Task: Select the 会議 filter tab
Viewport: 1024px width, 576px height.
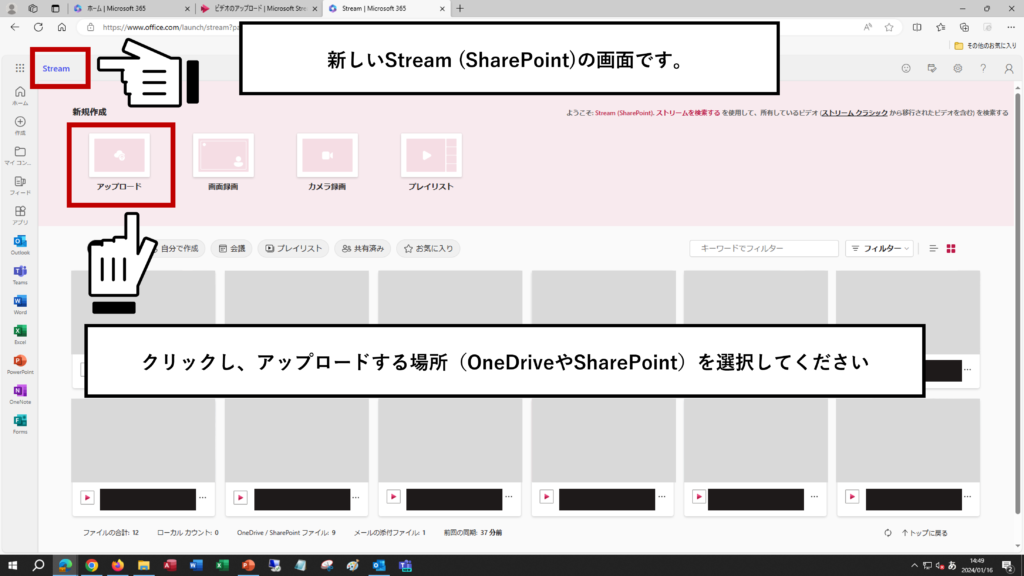Action: point(232,248)
